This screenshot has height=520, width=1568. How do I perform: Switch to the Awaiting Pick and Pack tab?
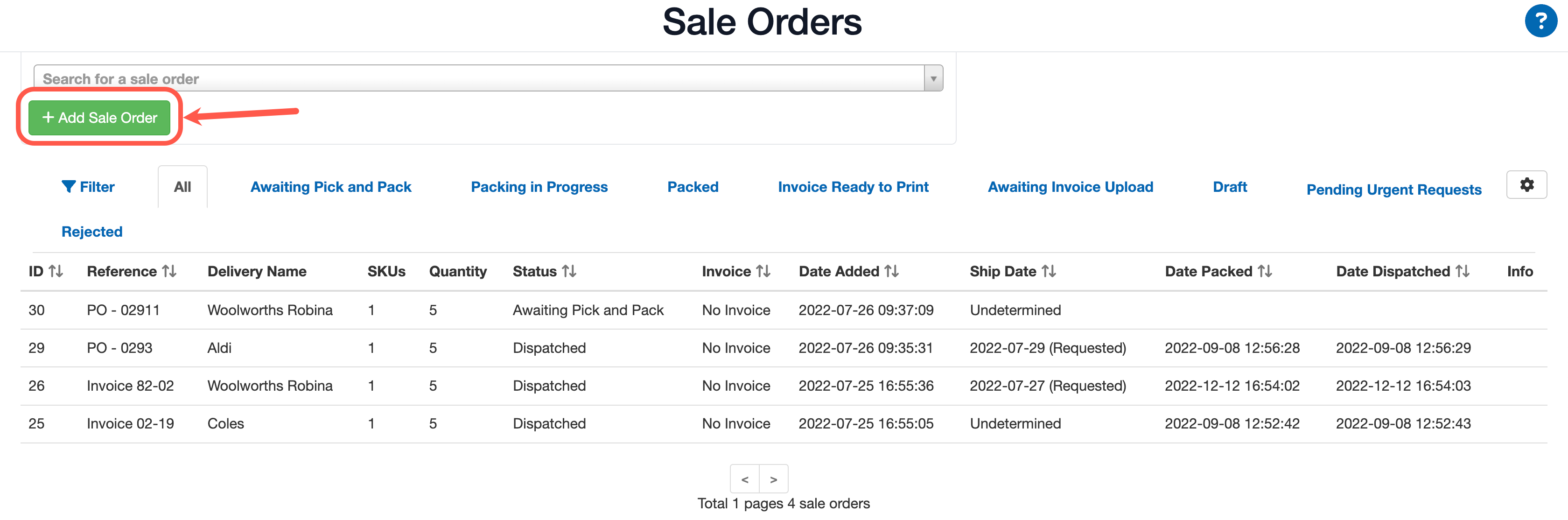[330, 187]
